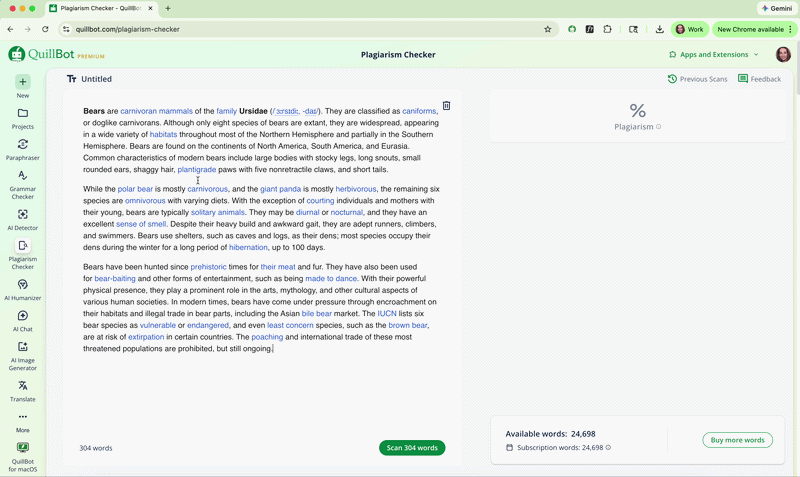Click the 'polar bear' link
The height and width of the screenshot is (477, 800).
[135, 189]
